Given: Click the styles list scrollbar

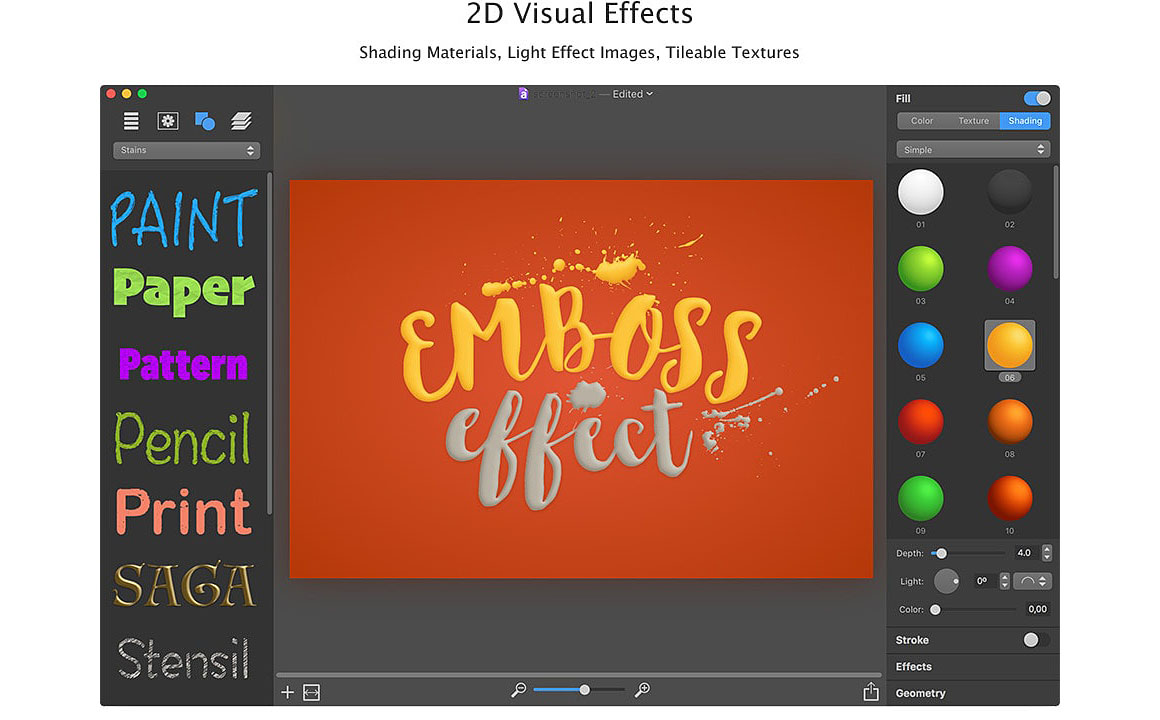Looking at the screenshot, I should 269,343.
